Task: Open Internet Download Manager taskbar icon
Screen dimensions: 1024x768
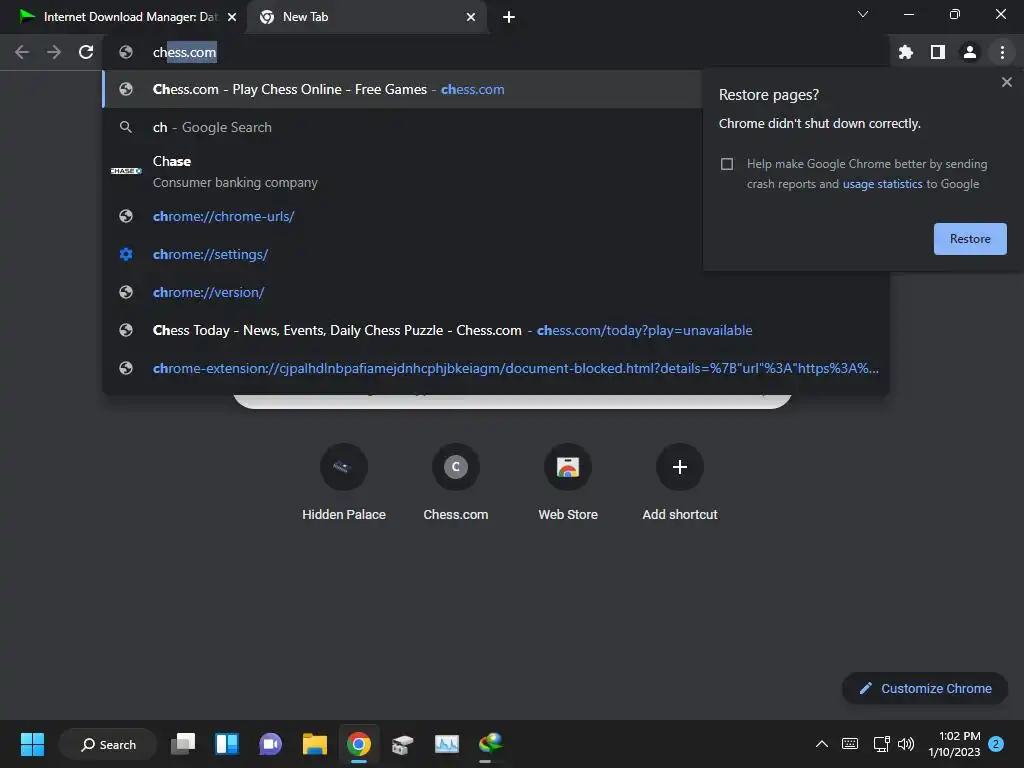Action: point(490,744)
